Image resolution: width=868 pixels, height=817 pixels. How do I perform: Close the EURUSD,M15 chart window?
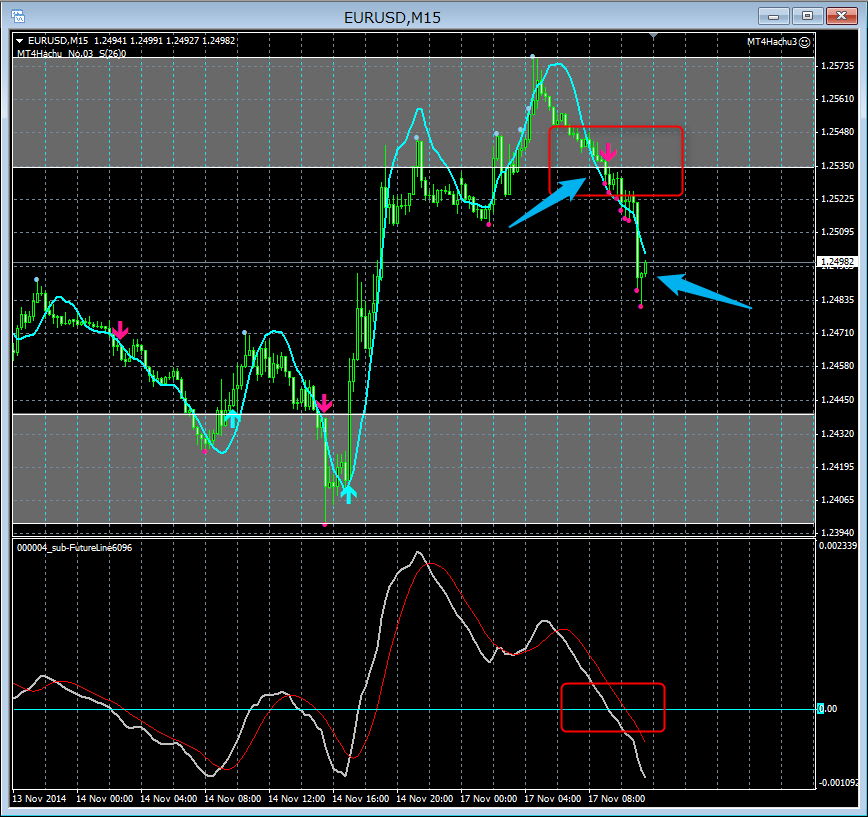tap(841, 16)
